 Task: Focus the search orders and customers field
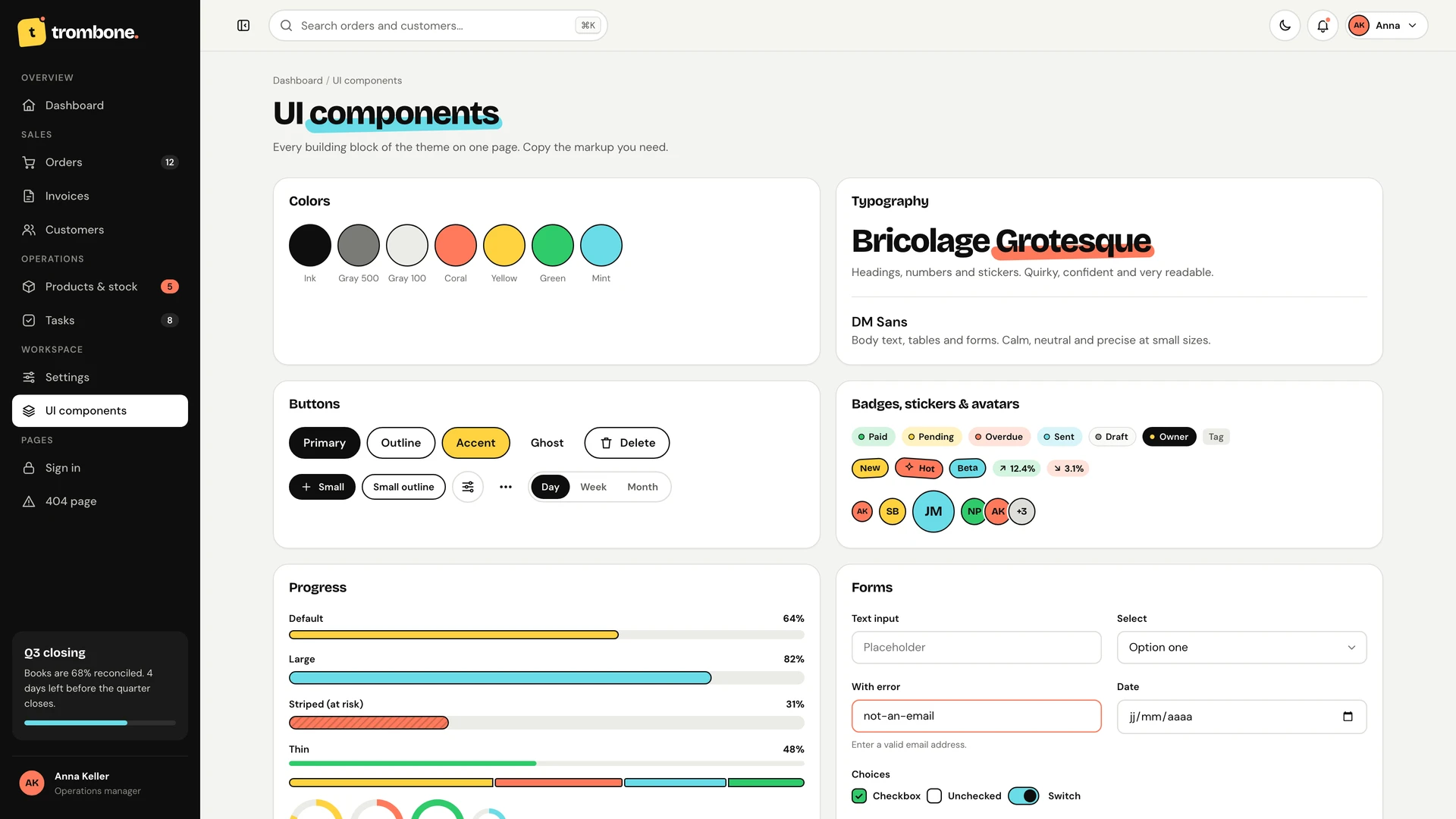click(x=438, y=26)
